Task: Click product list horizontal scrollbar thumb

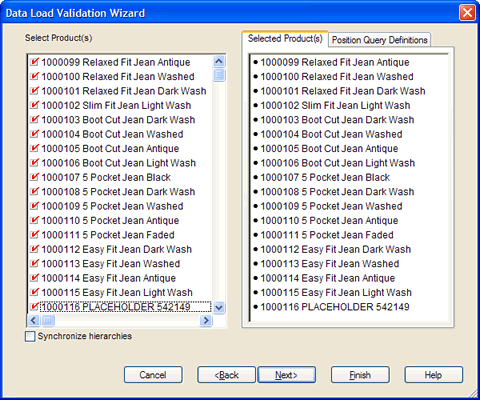Action: [47, 321]
